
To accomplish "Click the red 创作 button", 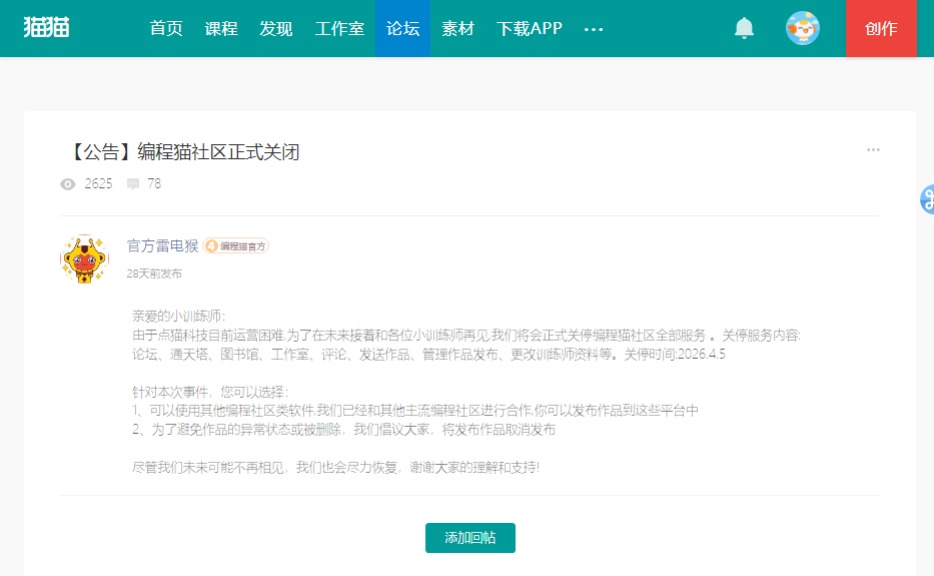I will 881,28.
